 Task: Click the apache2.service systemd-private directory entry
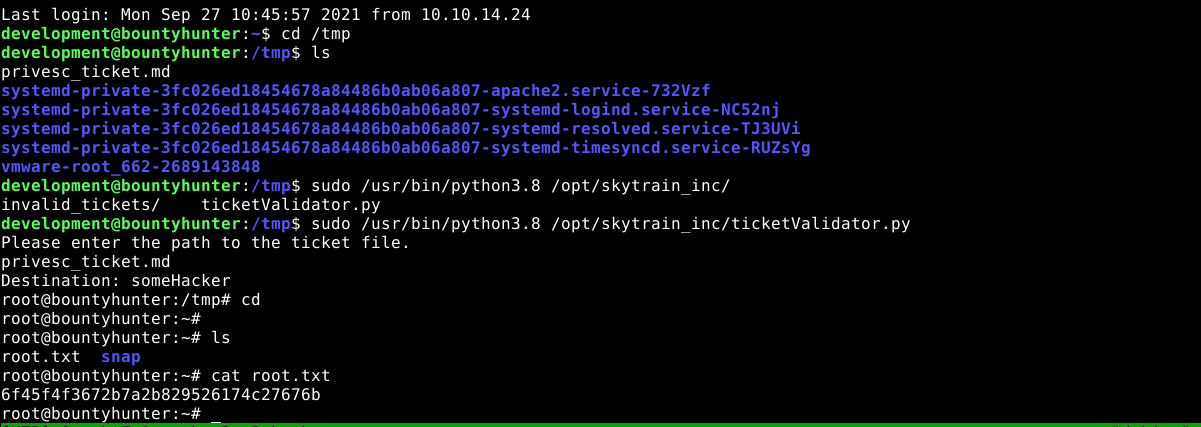(356, 91)
